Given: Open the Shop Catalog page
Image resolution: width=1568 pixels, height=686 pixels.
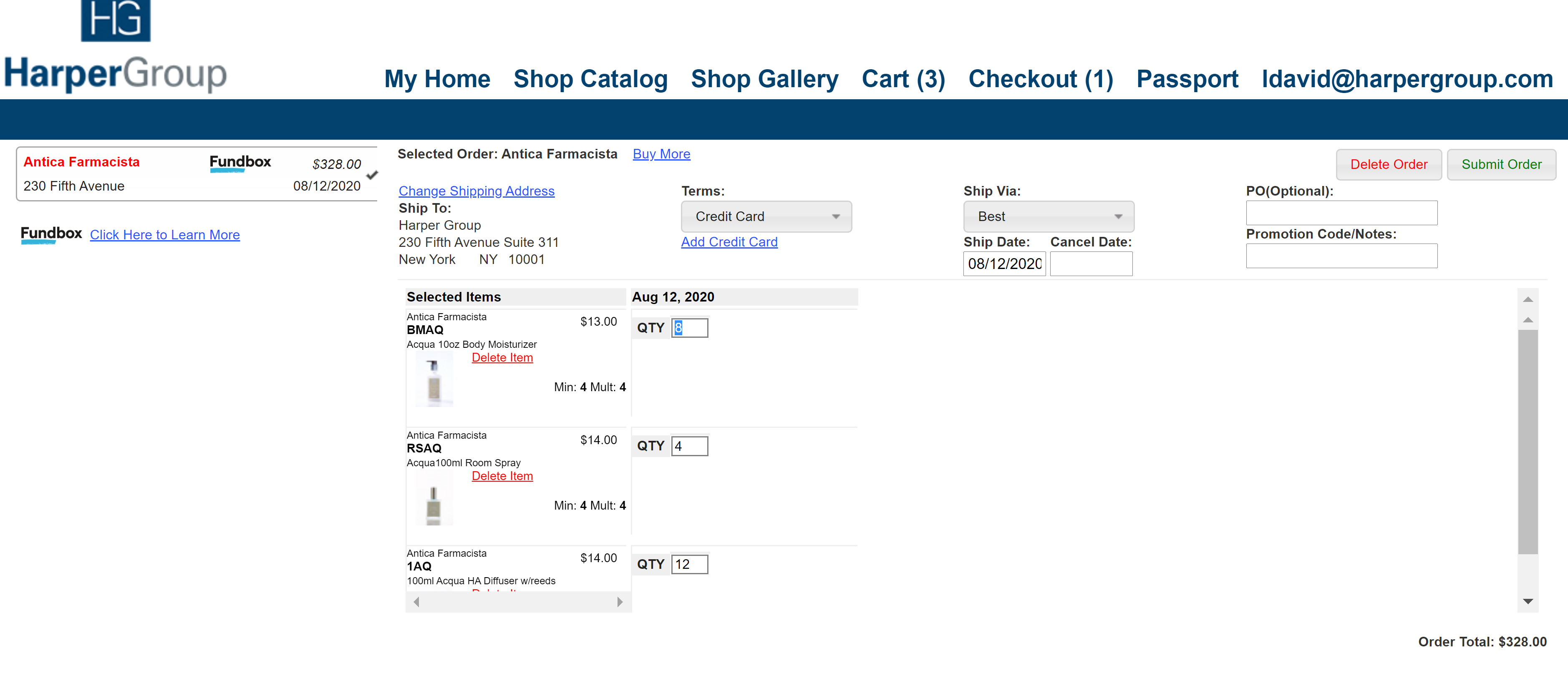Looking at the screenshot, I should pos(590,79).
